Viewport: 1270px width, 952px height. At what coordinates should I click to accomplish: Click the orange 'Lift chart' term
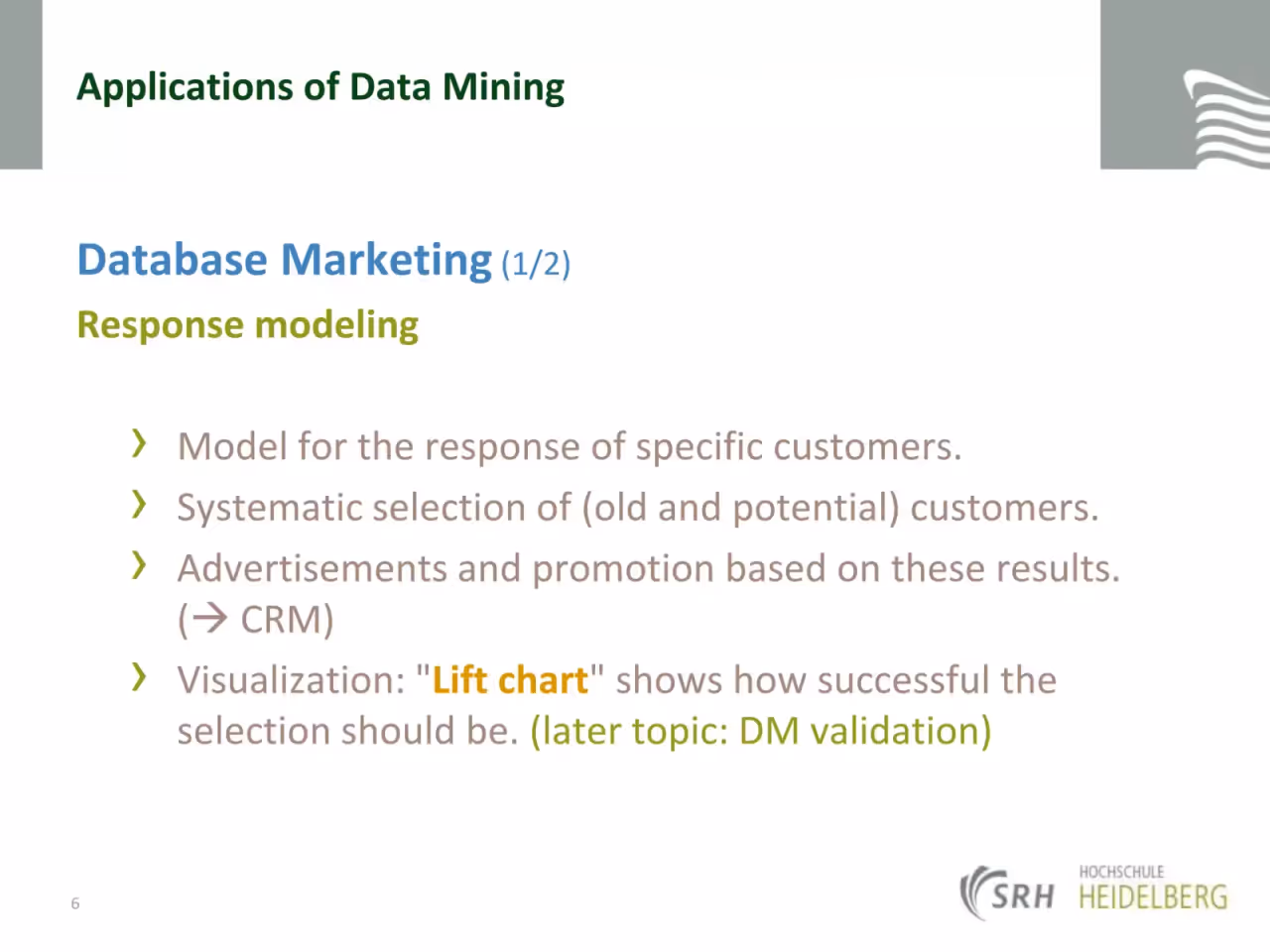point(510,680)
